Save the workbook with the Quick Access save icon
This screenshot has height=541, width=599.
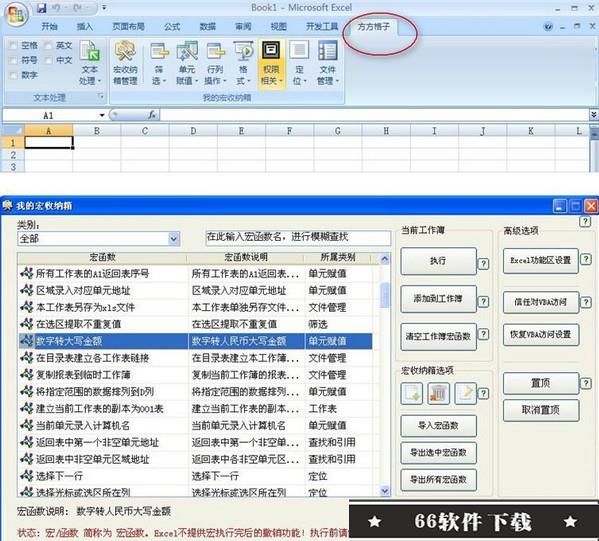[42, 8]
